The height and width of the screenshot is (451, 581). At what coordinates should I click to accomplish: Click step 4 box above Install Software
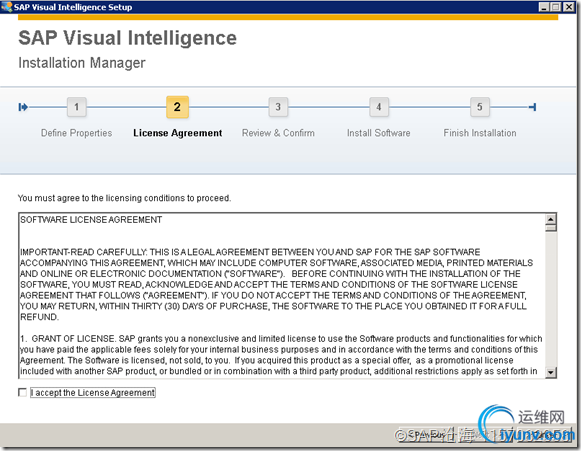[379, 107]
